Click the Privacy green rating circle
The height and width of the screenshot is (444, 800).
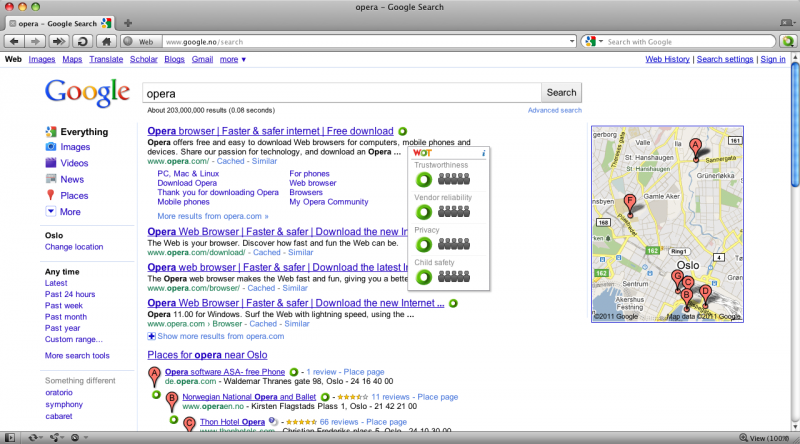coord(423,245)
